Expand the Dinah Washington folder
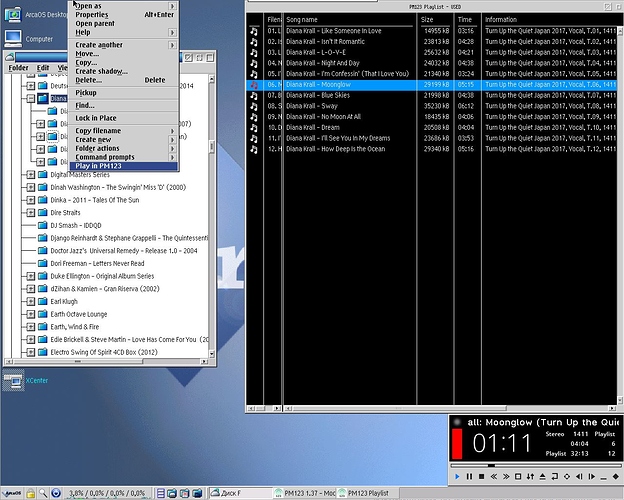The height and width of the screenshot is (500, 624). click(x=31, y=187)
